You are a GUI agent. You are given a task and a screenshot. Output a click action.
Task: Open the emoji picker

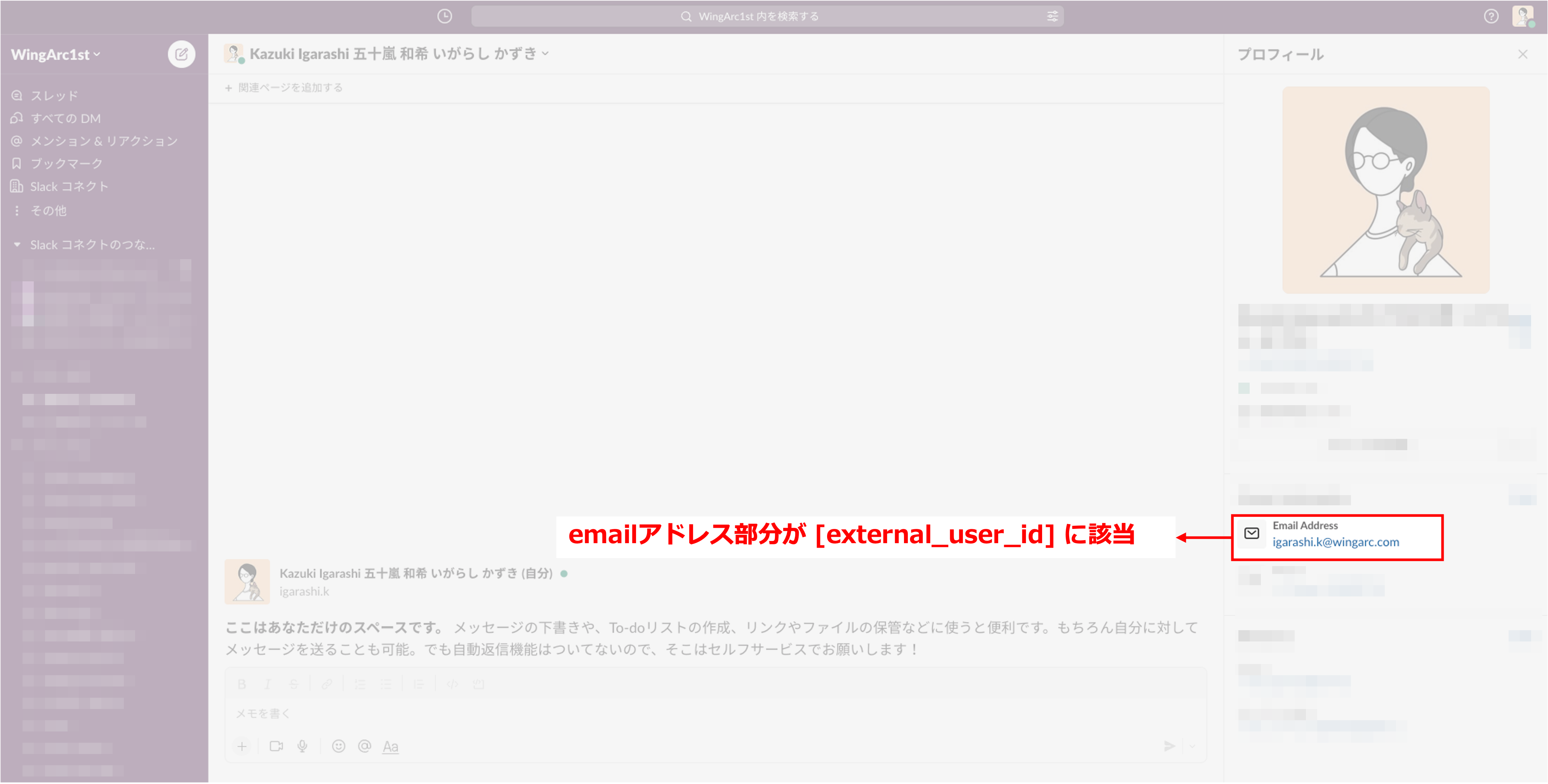(x=339, y=746)
